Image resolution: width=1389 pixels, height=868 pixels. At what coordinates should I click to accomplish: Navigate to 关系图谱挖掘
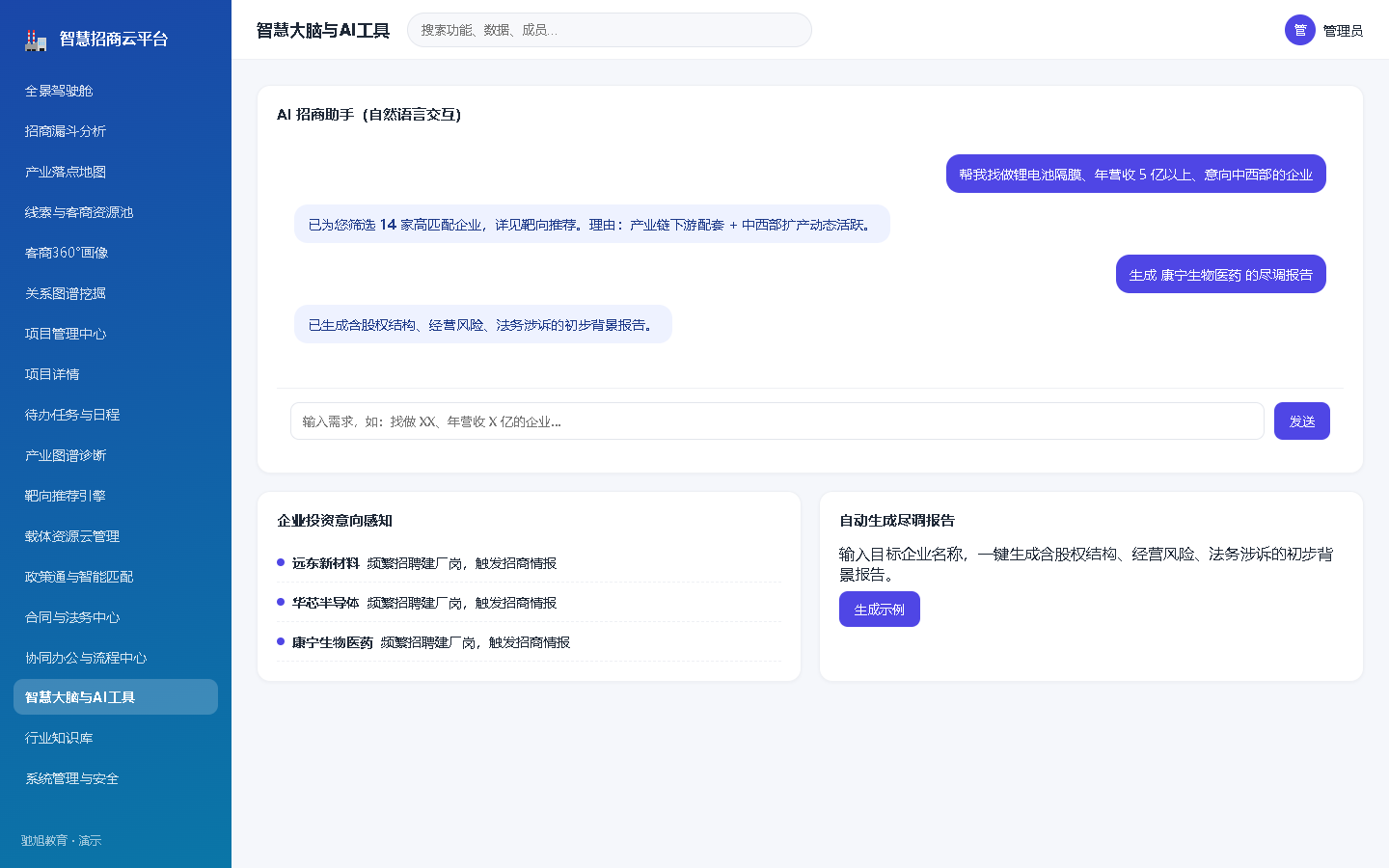coord(116,293)
